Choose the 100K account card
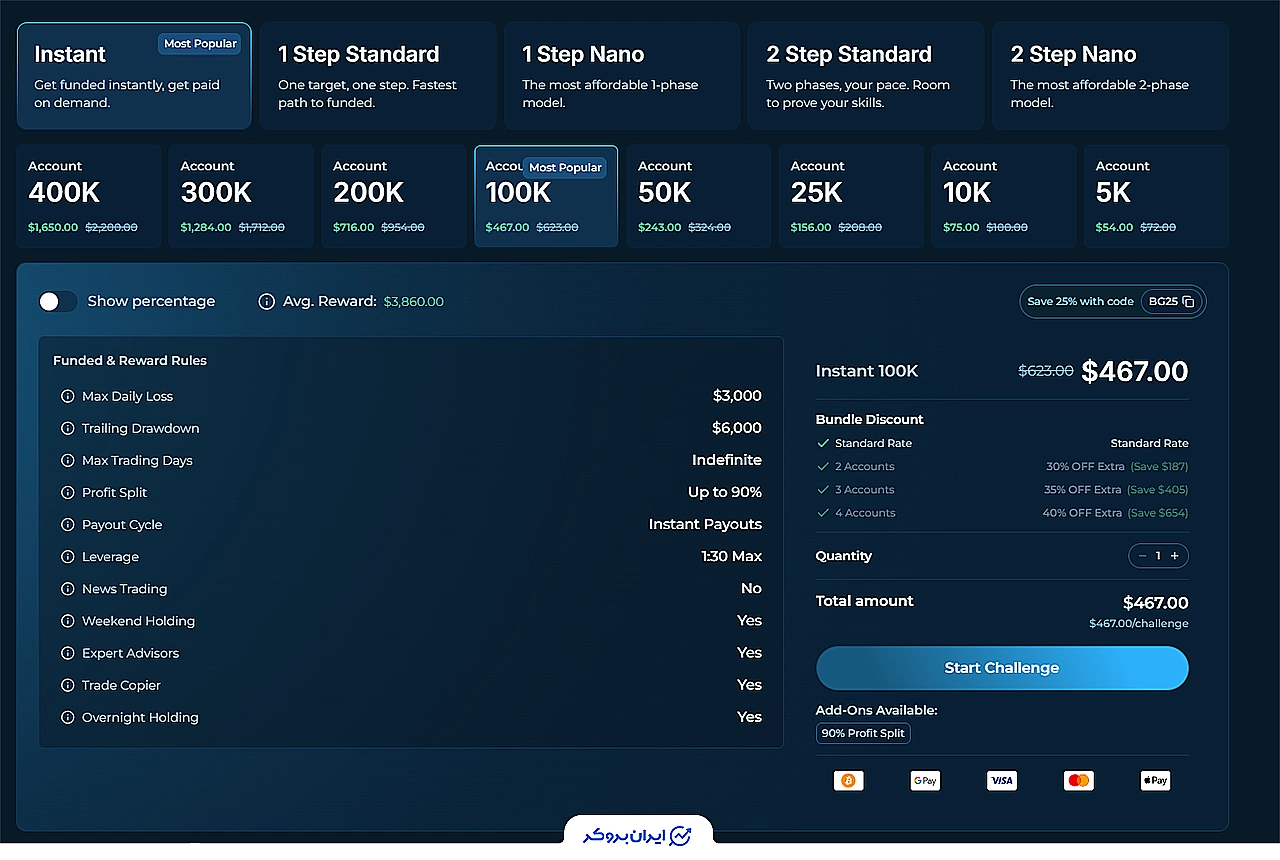Viewport: 1280px width, 860px height. tap(546, 196)
